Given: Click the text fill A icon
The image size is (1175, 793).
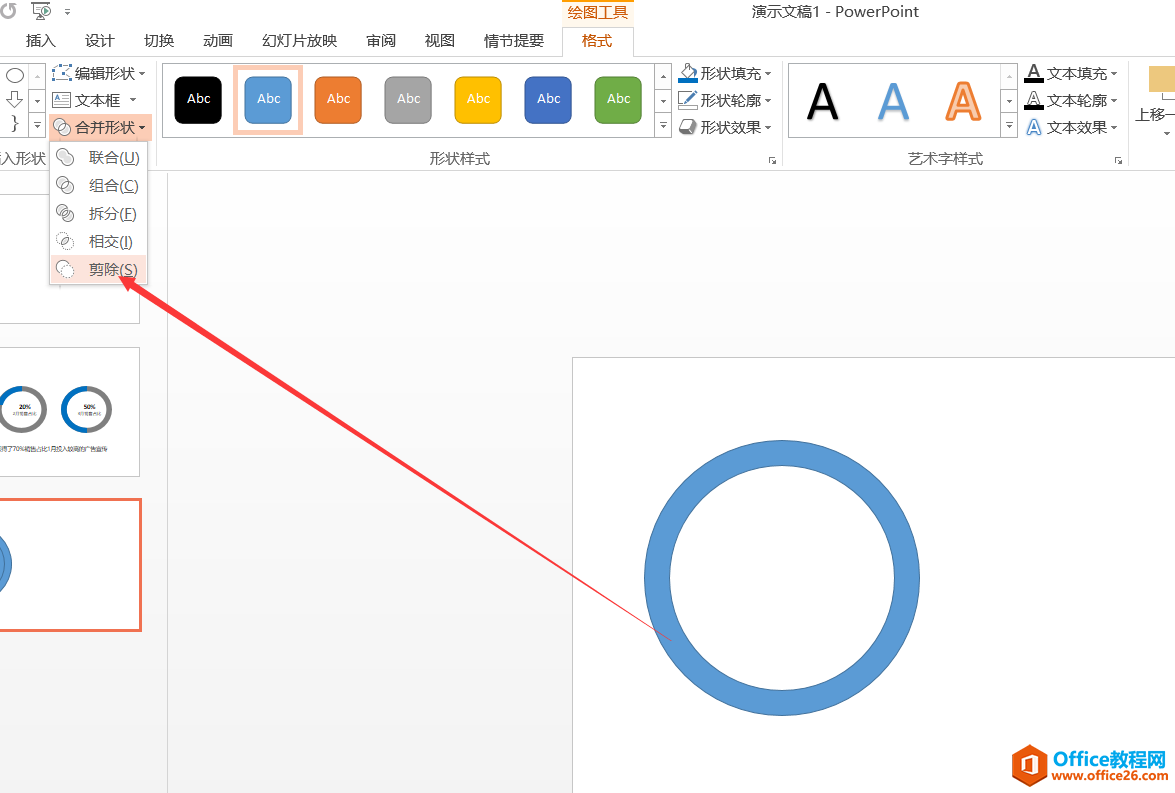Looking at the screenshot, I should [x=1034, y=73].
